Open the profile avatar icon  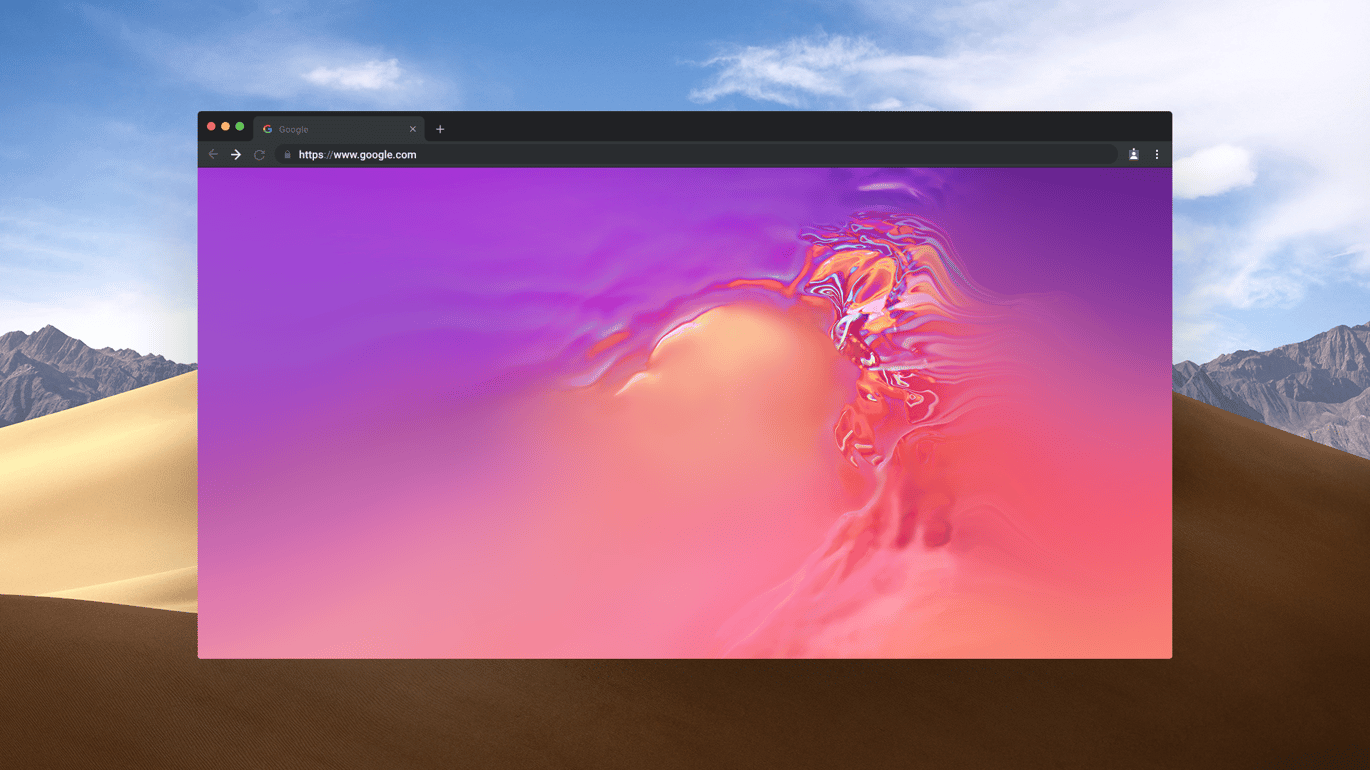point(1134,155)
